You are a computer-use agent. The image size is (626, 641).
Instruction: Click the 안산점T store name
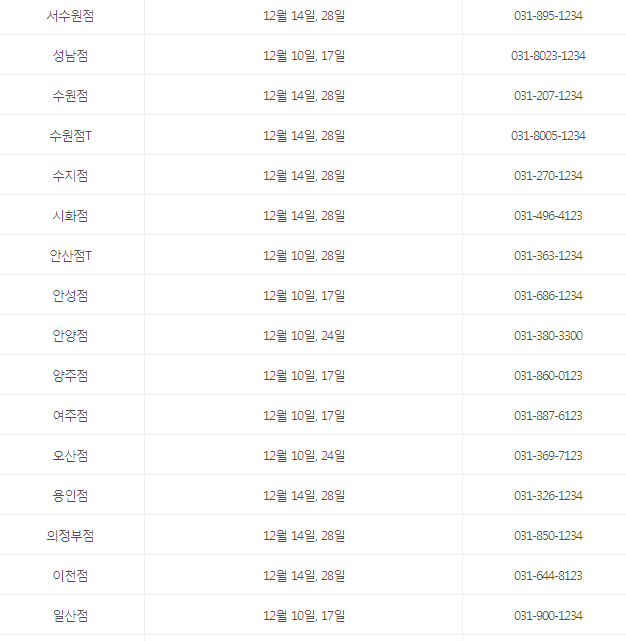click(x=70, y=256)
